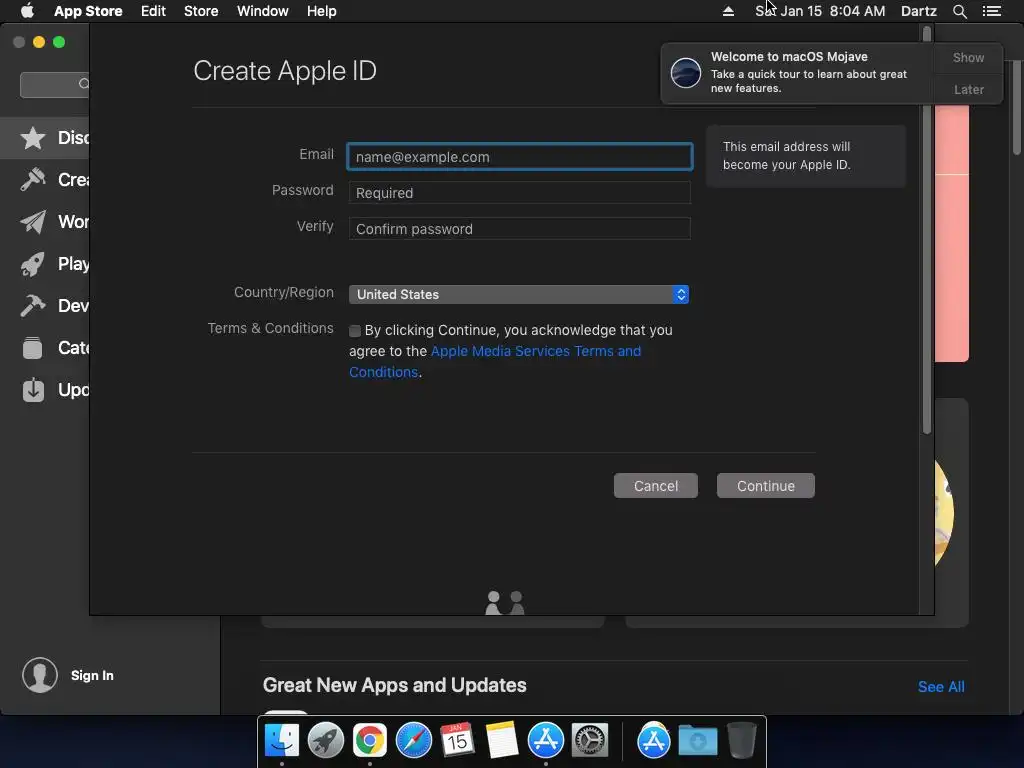
Task: Click the eject icon in menu bar
Action: click(728, 11)
